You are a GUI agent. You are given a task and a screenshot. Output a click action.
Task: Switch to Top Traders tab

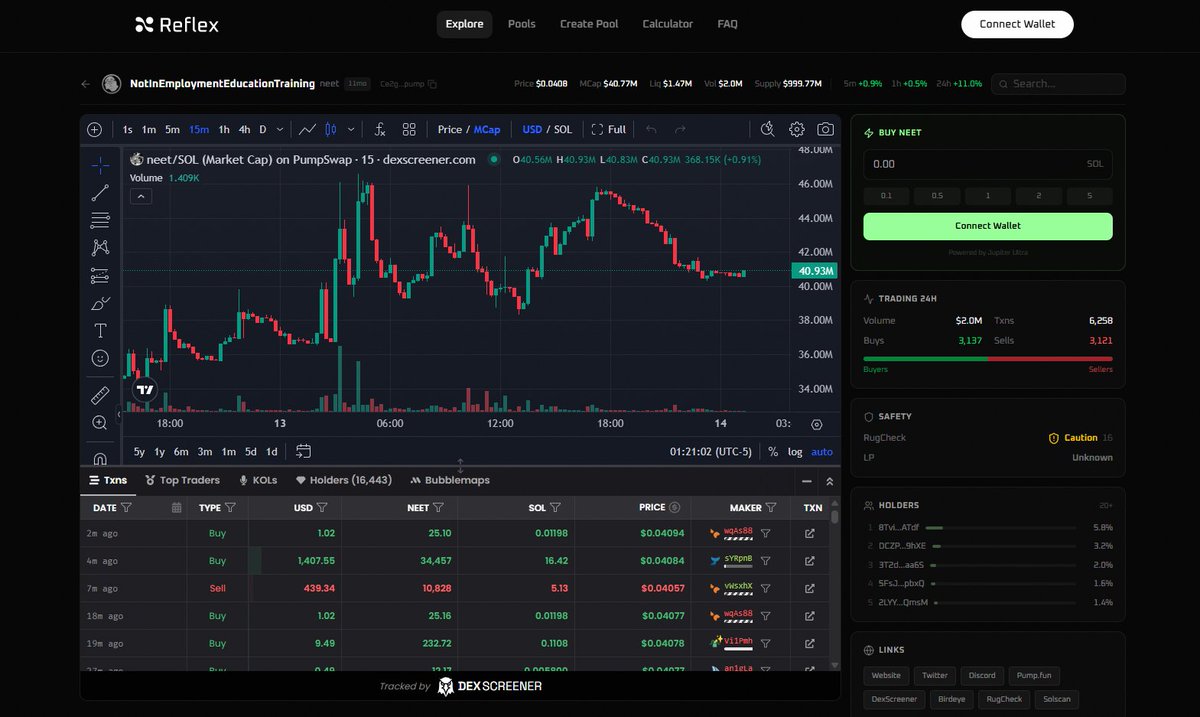pos(182,480)
